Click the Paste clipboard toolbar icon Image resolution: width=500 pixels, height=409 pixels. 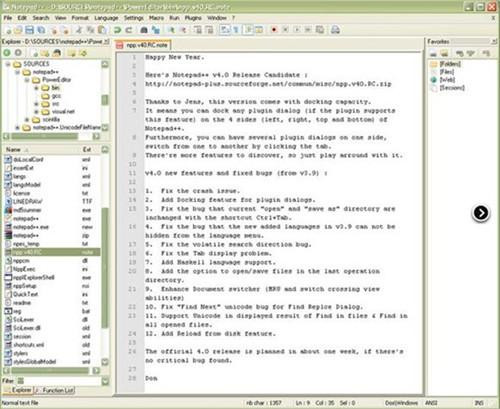point(102,30)
